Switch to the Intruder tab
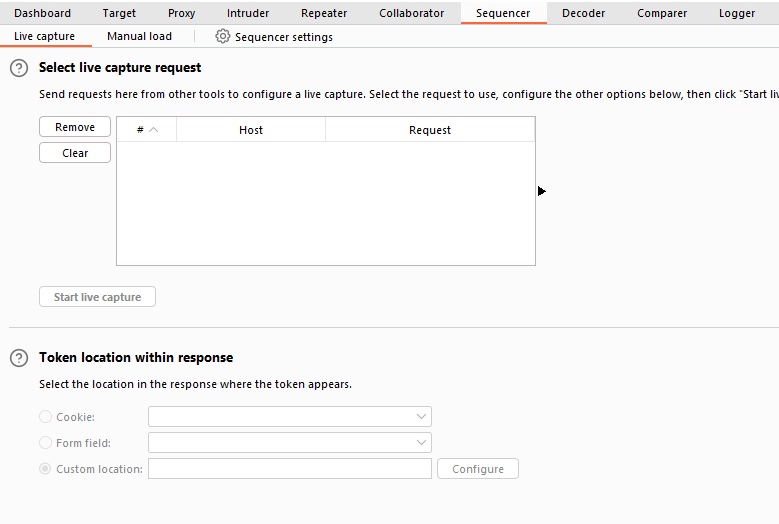The height and width of the screenshot is (524, 779). click(247, 13)
